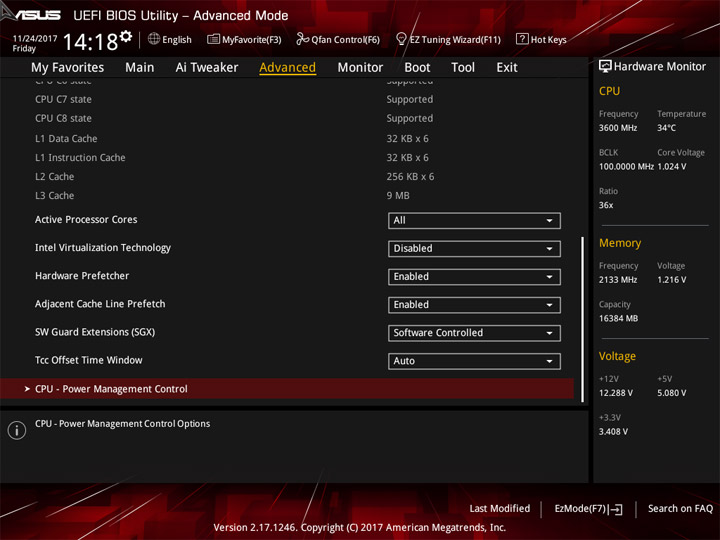Image resolution: width=720 pixels, height=540 pixels.
Task: Click the globe language icon
Action: pyautogui.click(x=154, y=39)
